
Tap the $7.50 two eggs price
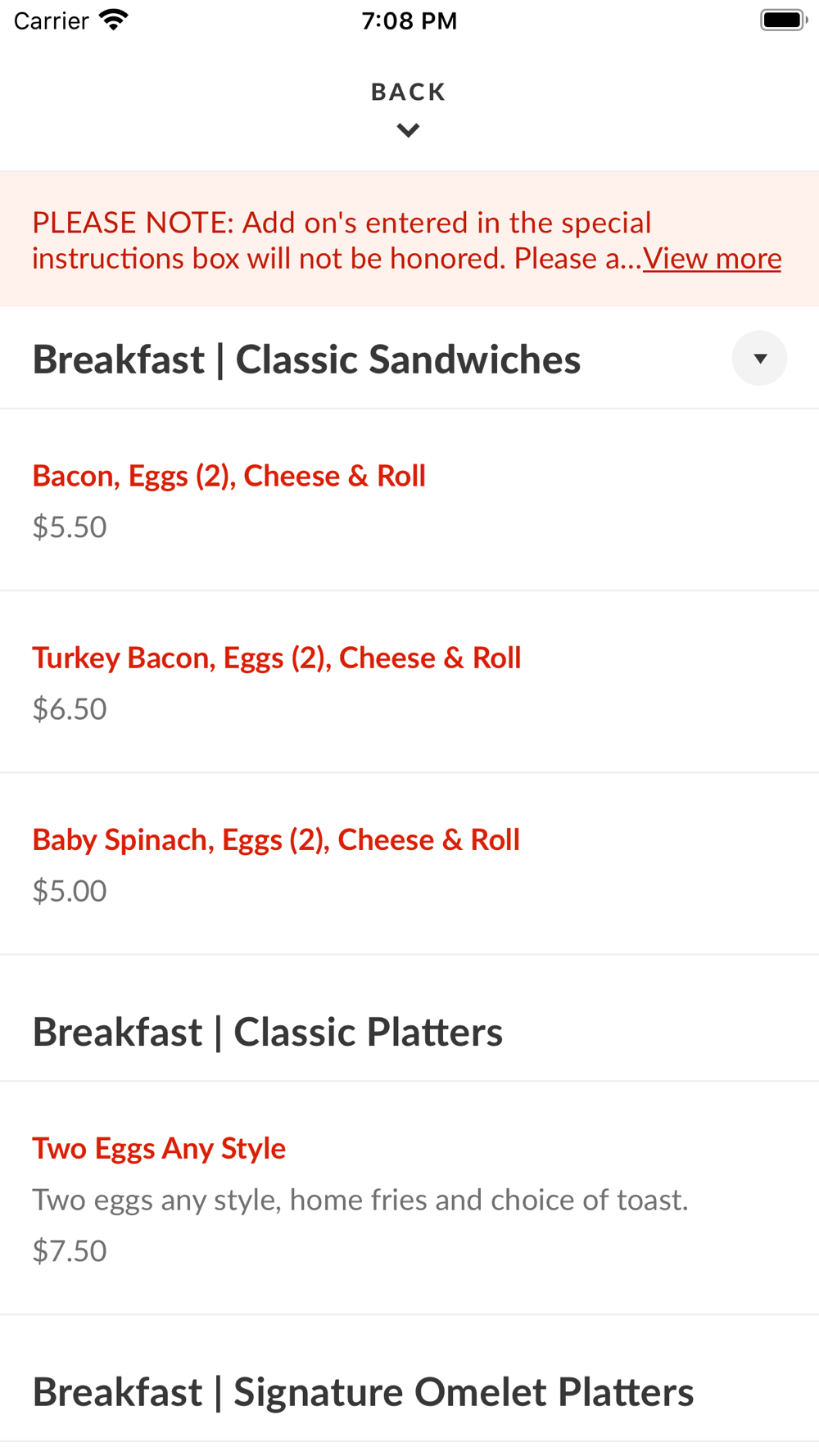point(70,1251)
